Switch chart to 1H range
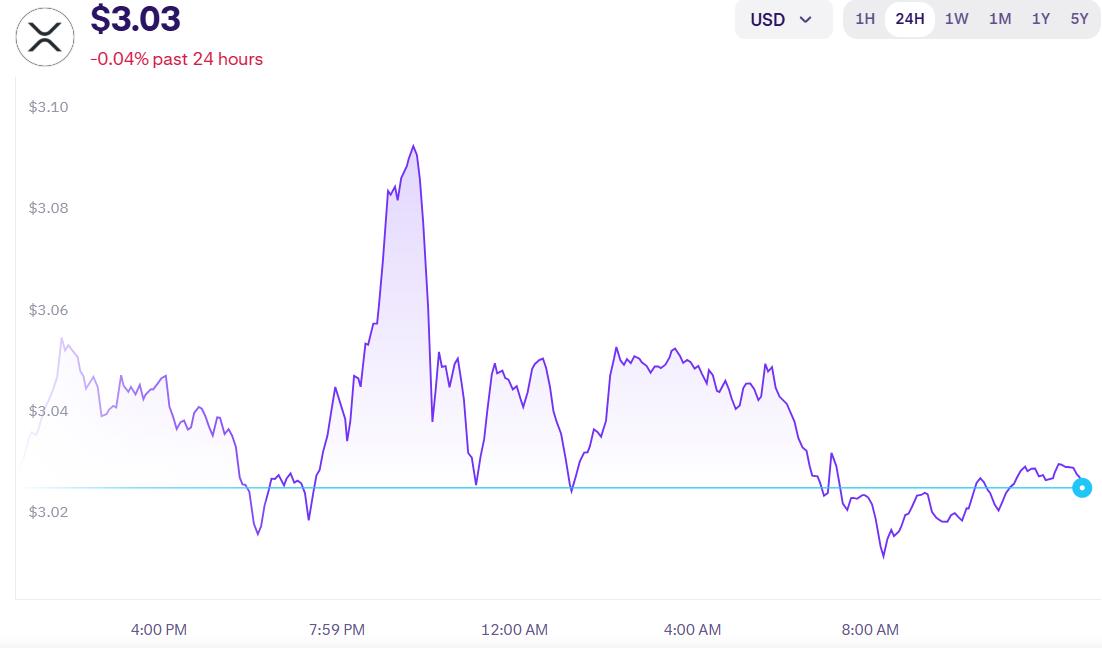This screenshot has width=1102, height=648. [x=865, y=19]
